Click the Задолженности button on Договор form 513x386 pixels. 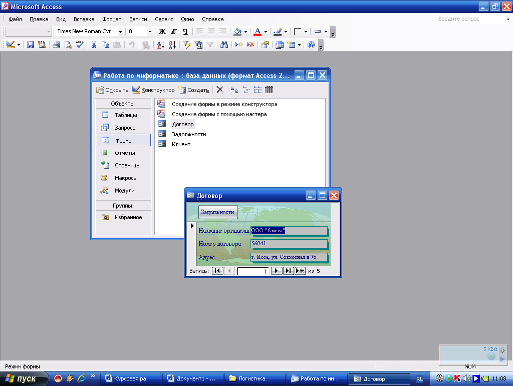pyautogui.click(x=218, y=212)
